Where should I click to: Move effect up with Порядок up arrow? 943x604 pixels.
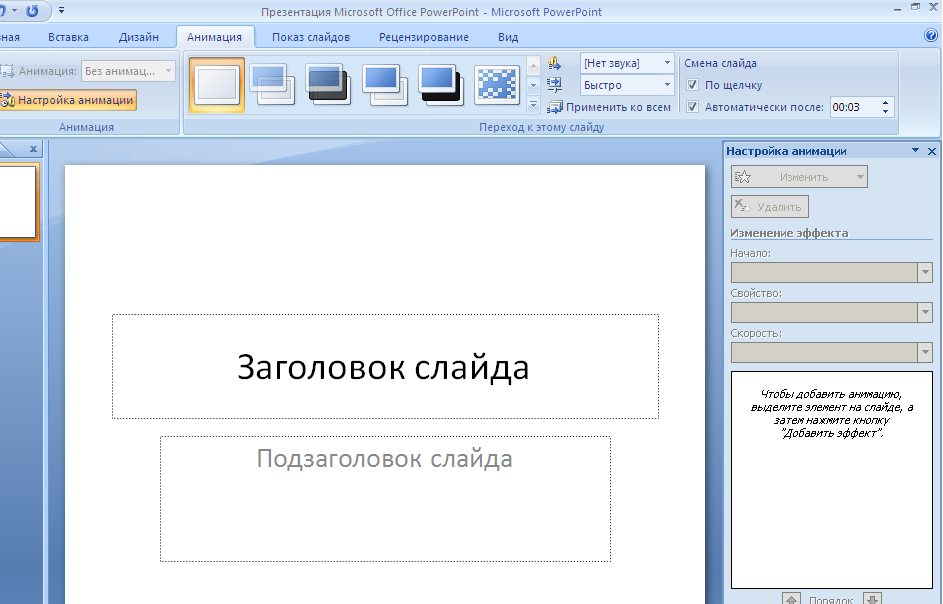coord(791,599)
